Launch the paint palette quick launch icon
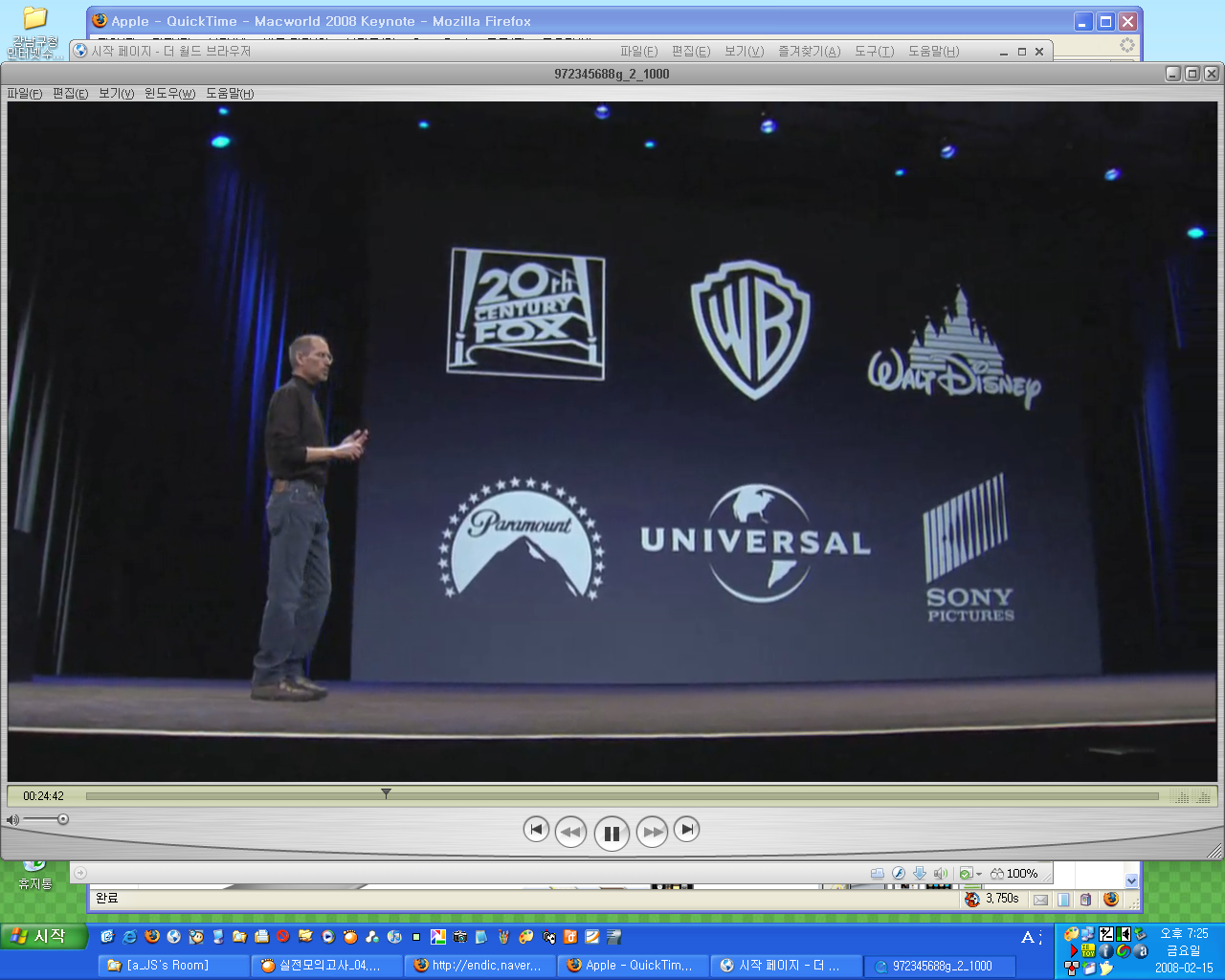This screenshot has width=1225, height=980. click(526, 937)
